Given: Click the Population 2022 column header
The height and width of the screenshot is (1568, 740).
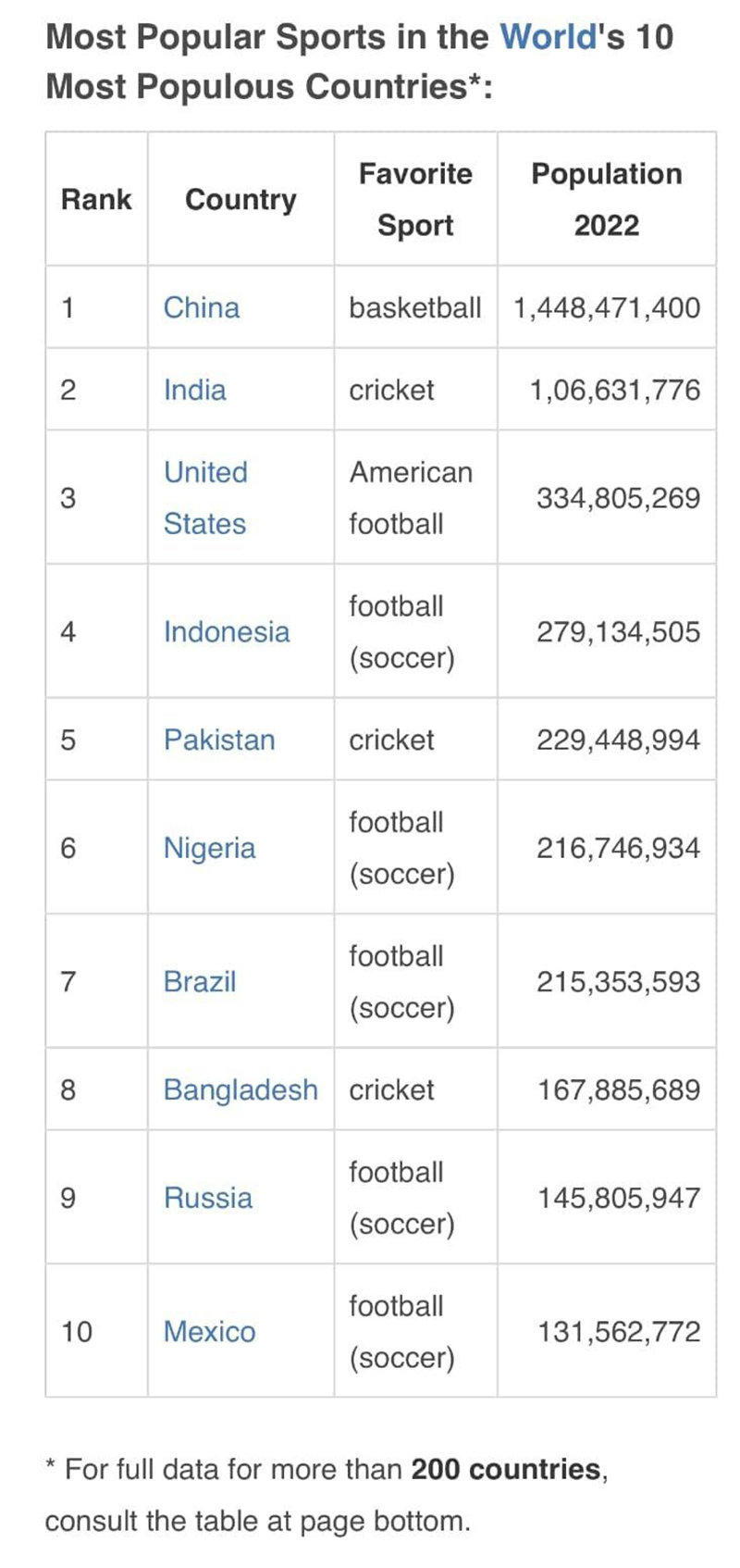Looking at the screenshot, I should (x=606, y=199).
